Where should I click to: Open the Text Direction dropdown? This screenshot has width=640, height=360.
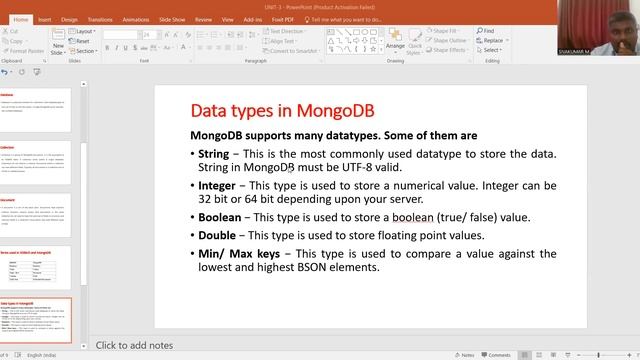pyautogui.click(x=285, y=31)
